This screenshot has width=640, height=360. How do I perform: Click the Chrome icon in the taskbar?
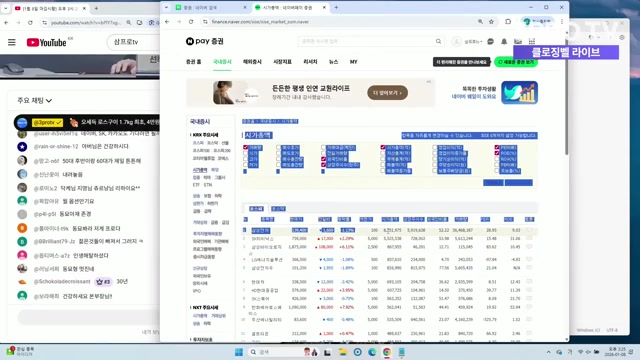click(387, 352)
